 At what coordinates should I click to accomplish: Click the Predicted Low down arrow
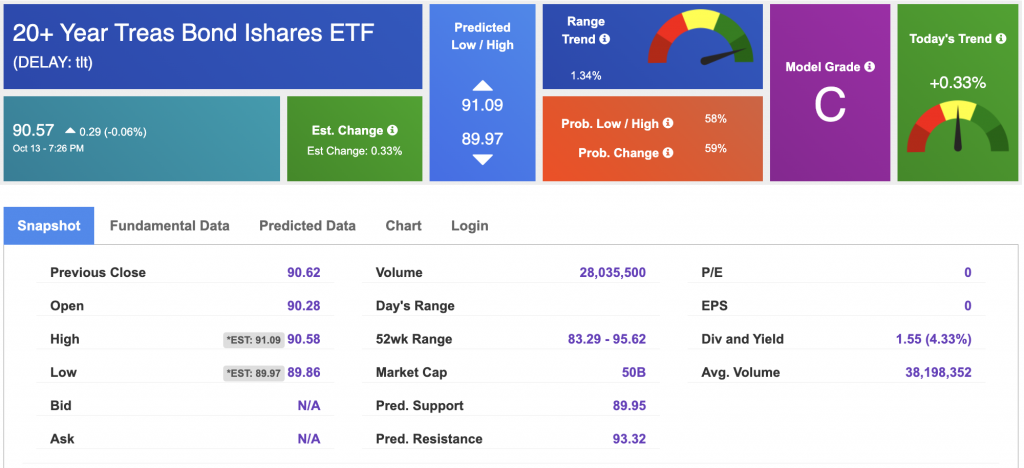click(x=482, y=159)
